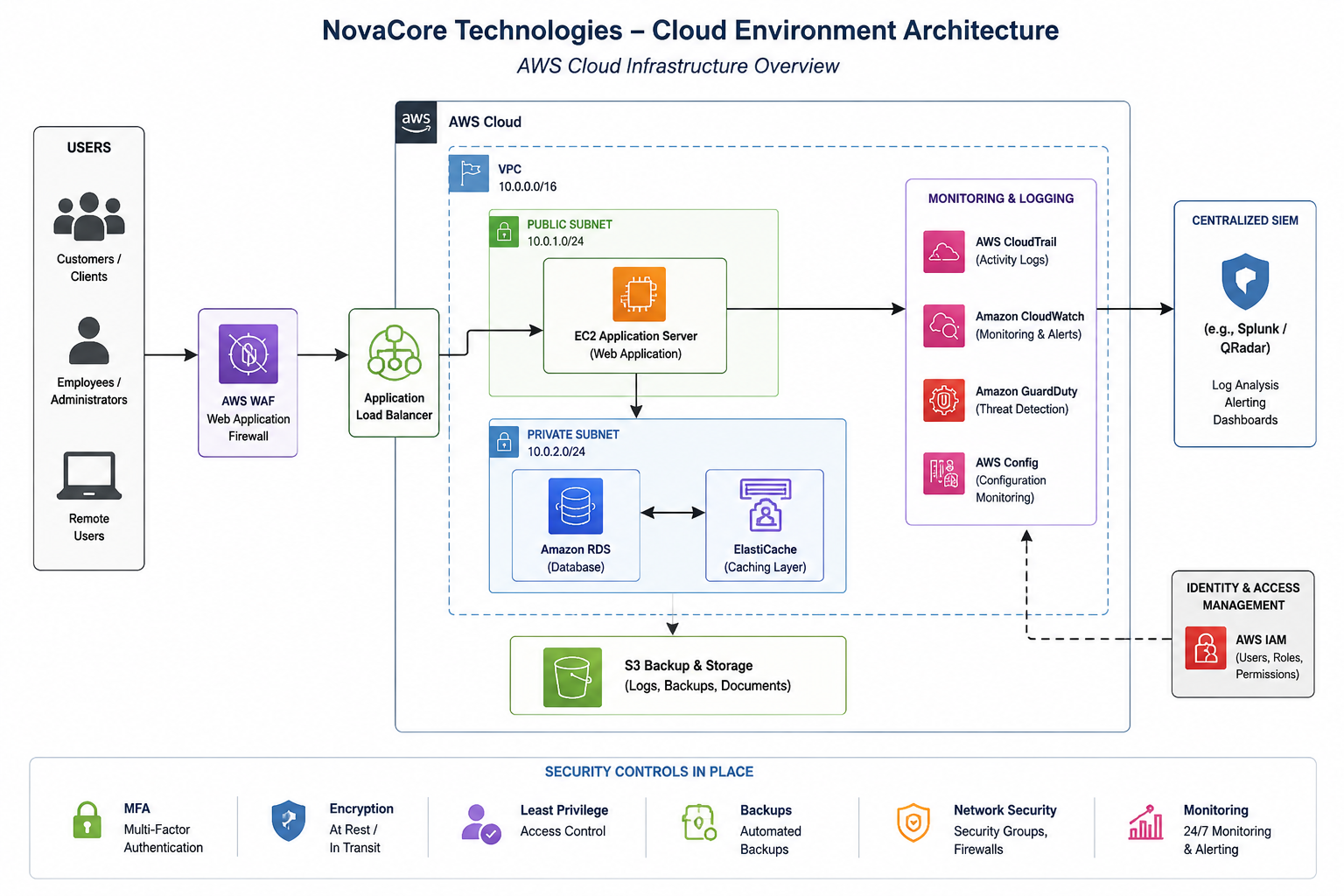
Task: Select the "Remote Users" label
Action: tap(89, 528)
